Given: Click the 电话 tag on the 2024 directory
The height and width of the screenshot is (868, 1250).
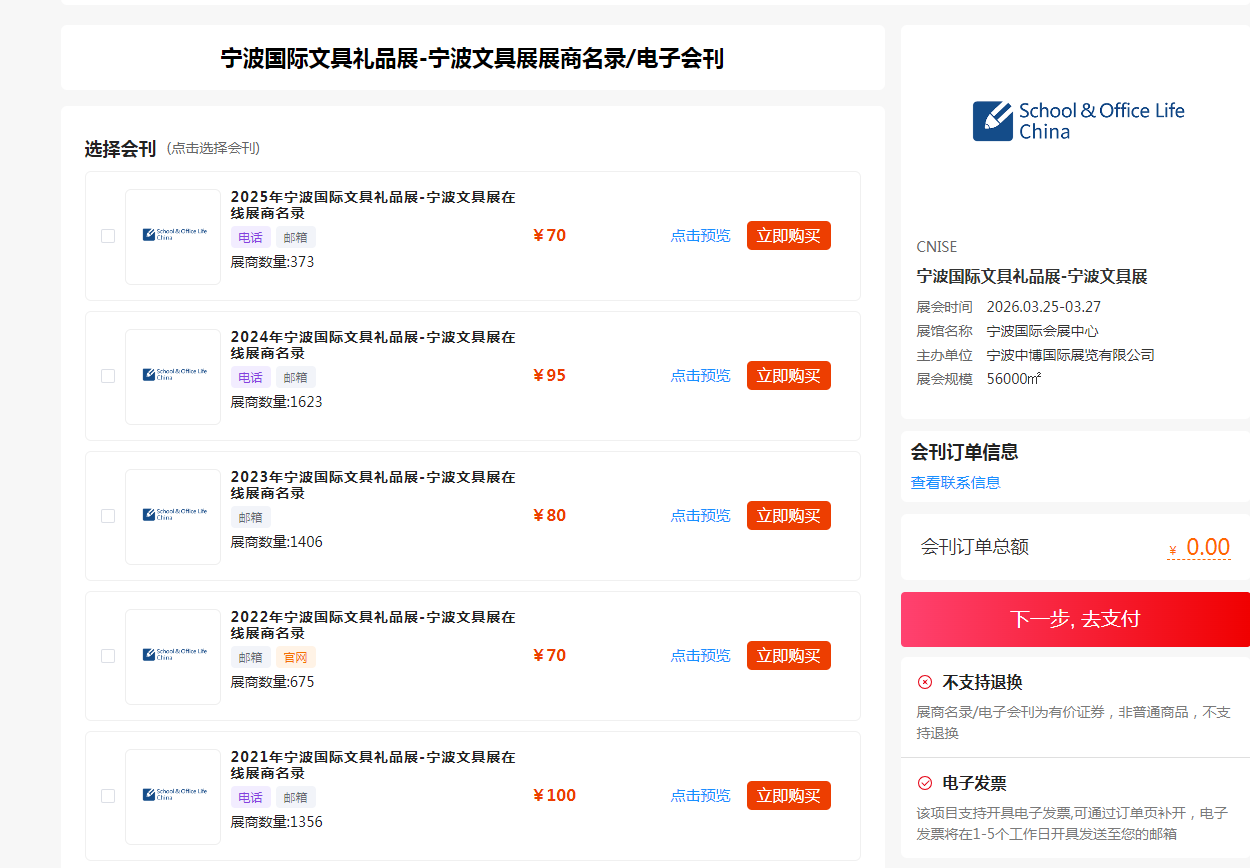Looking at the screenshot, I should pos(250,377).
